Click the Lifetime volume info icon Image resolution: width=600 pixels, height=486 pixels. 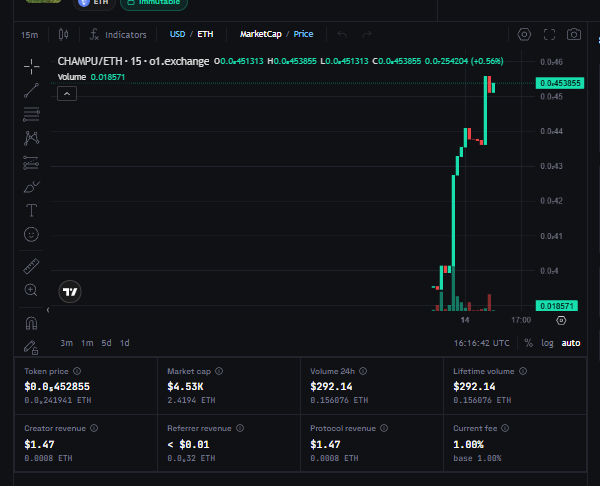pyautogui.click(x=523, y=371)
